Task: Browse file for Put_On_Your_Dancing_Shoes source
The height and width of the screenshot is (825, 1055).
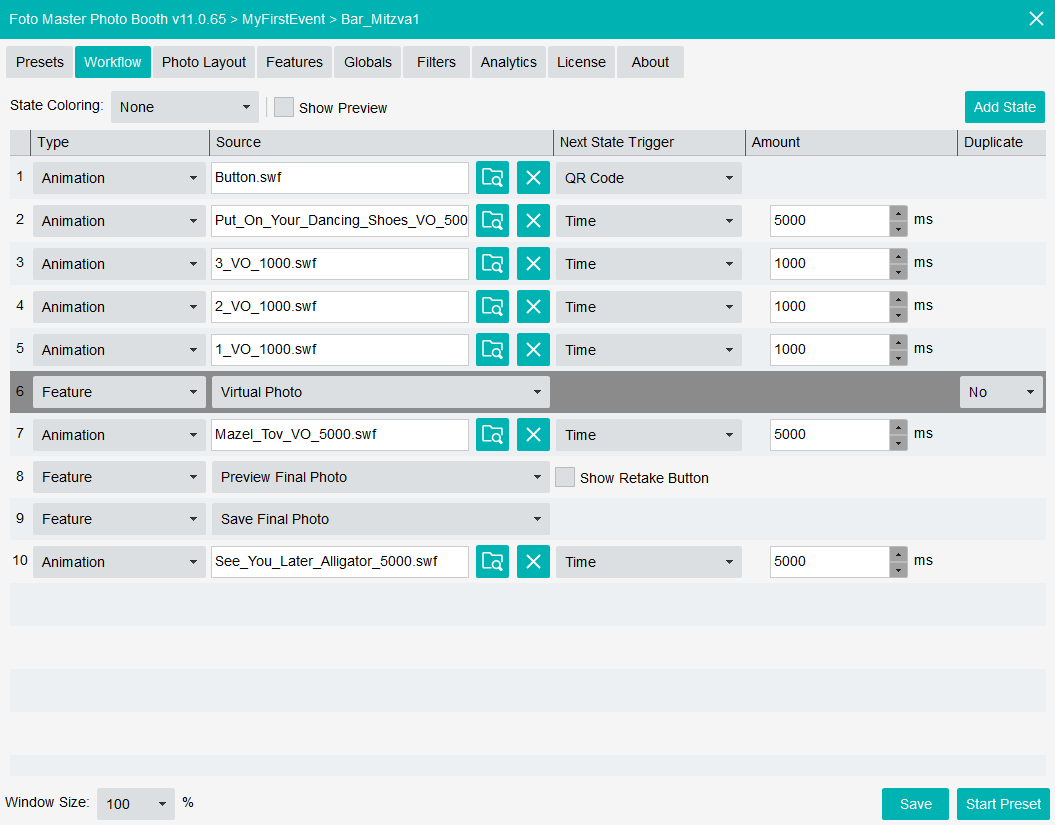Action: point(492,221)
